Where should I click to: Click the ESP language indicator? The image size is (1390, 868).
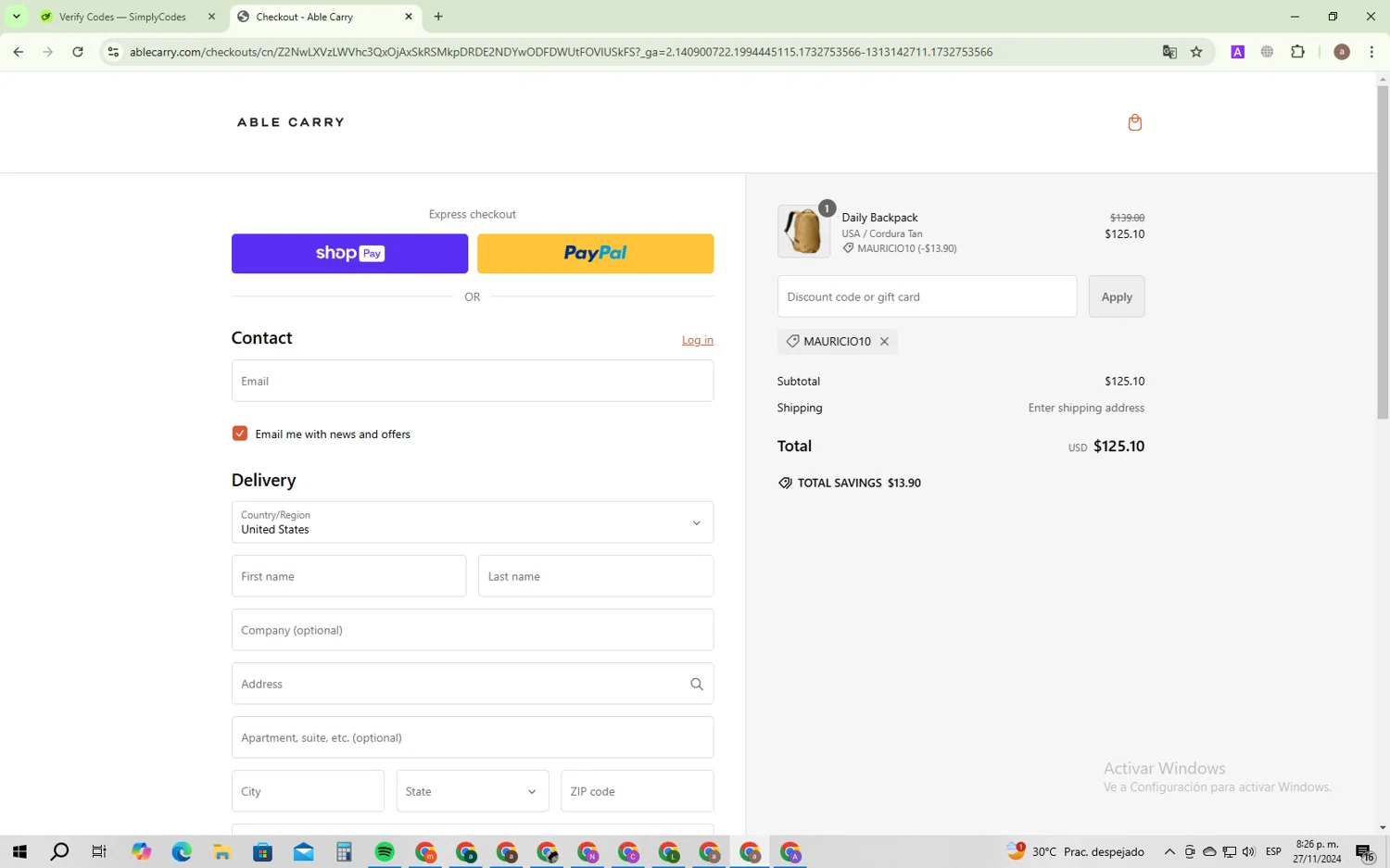(1273, 852)
